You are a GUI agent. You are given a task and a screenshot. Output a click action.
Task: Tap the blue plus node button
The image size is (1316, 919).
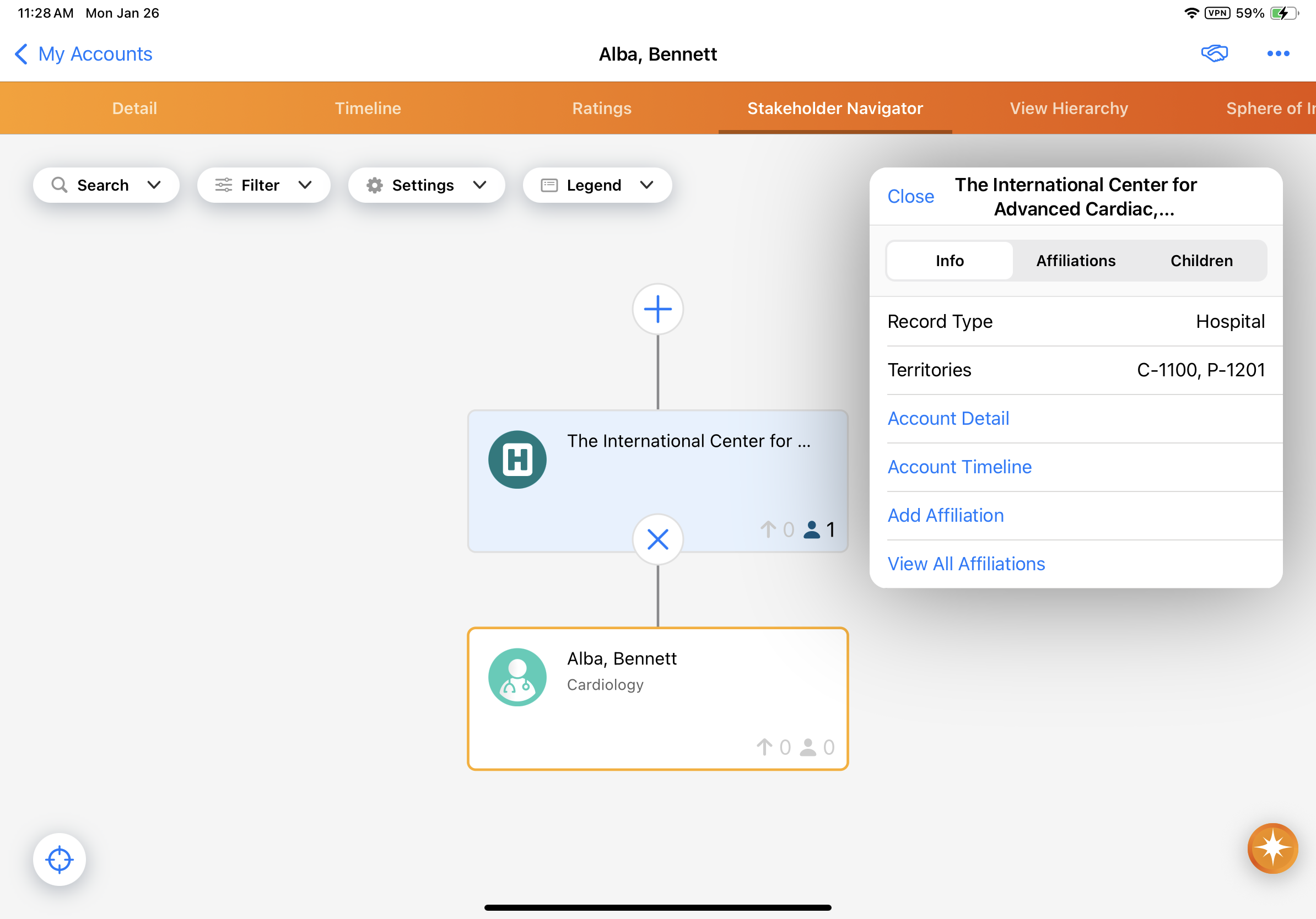pos(657,309)
